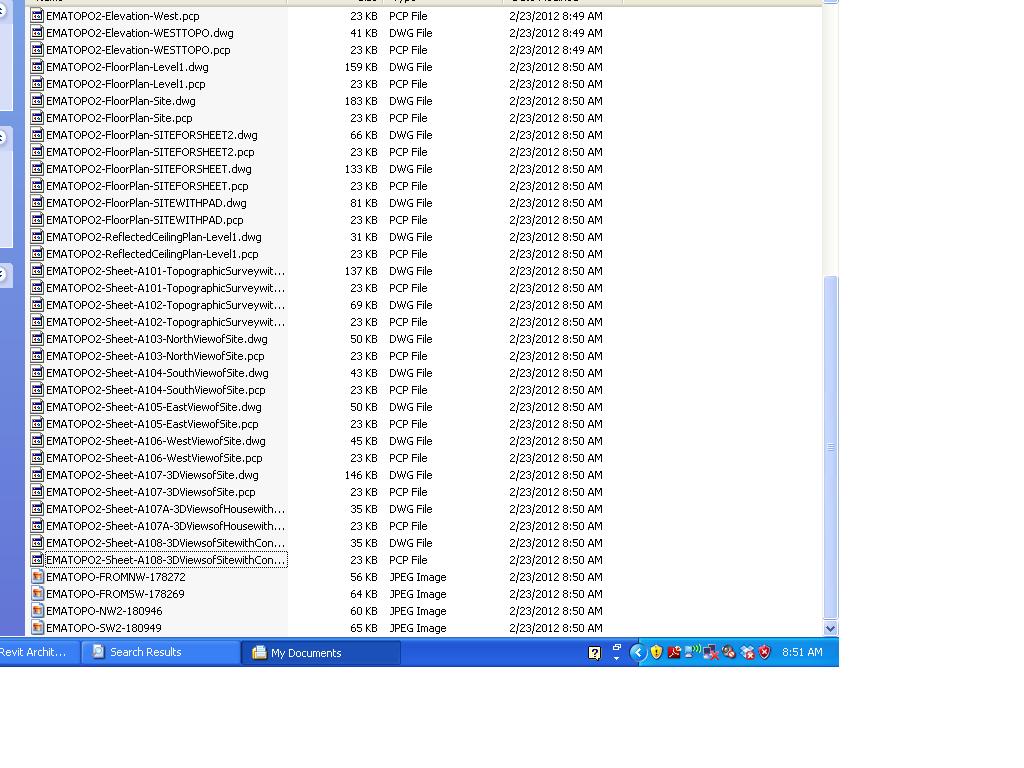The height and width of the screenshot is (768, 1024).
Task: Click the icon of EMATOPO2-FloorPlan-Level1.dwg
Action: (37, 67)
